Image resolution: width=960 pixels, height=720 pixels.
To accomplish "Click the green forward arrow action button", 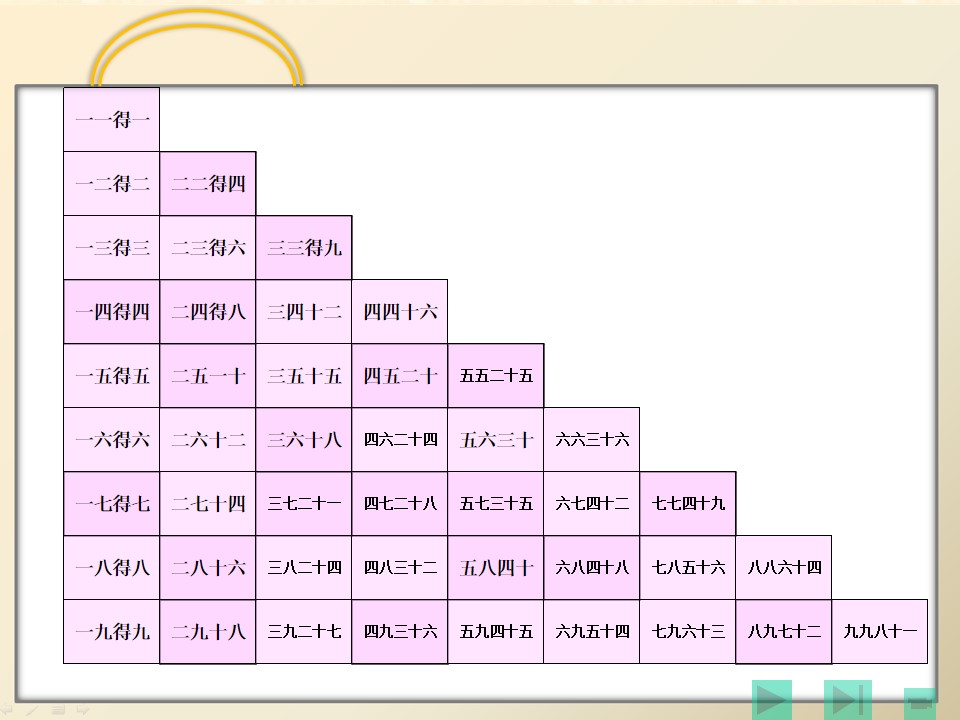I will tap(772, 700).
